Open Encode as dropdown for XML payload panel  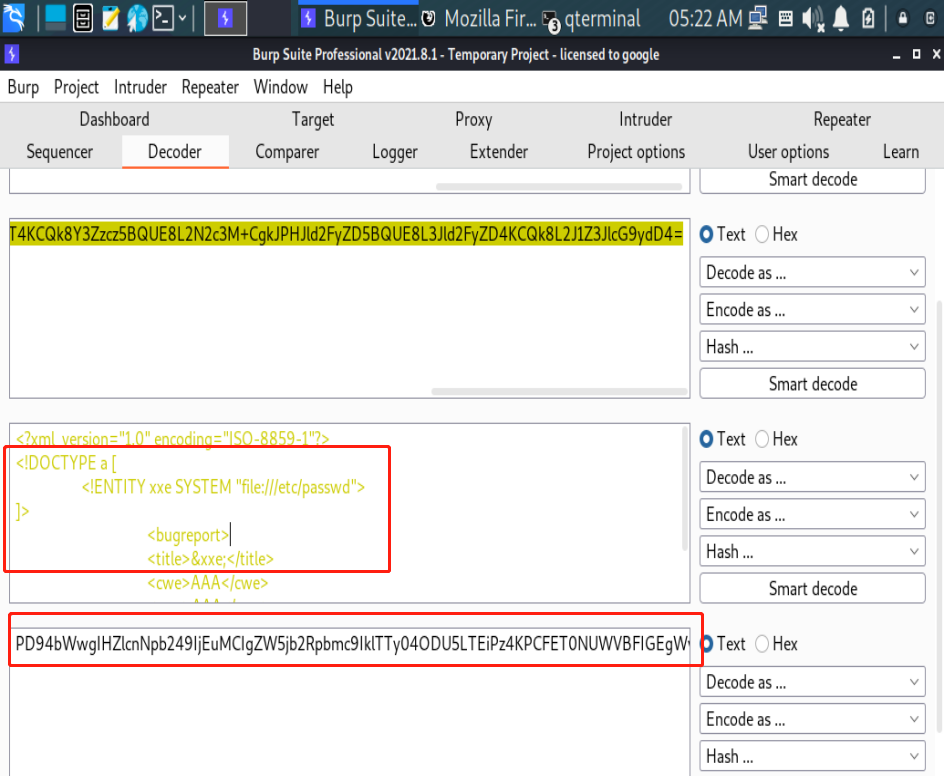812,515
